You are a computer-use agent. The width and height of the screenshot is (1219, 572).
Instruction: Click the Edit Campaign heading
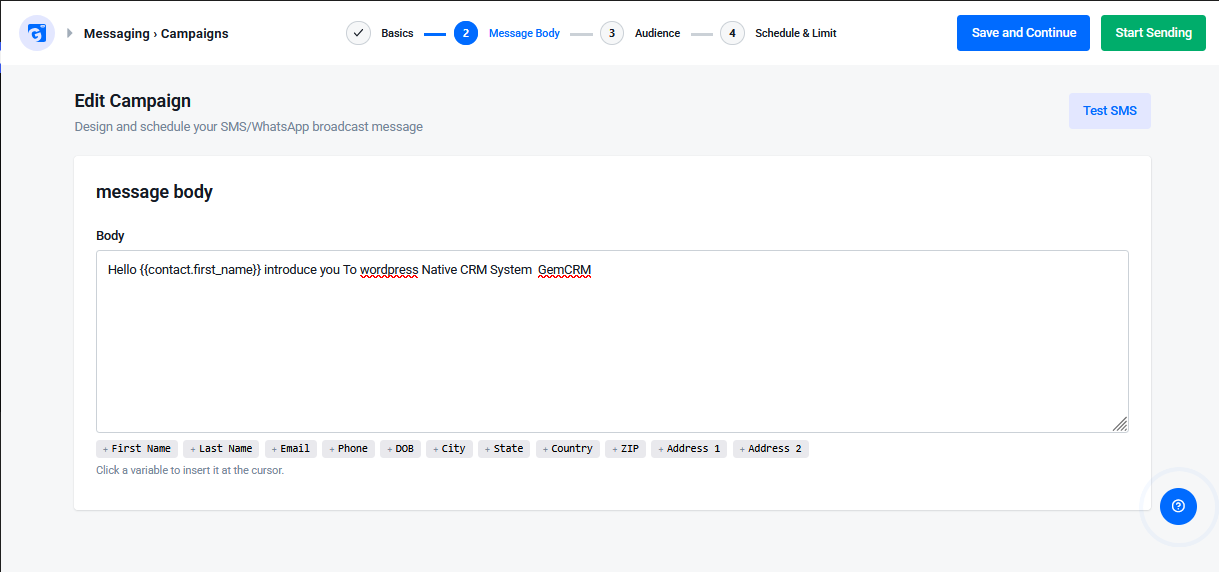[x=133, y=101]
